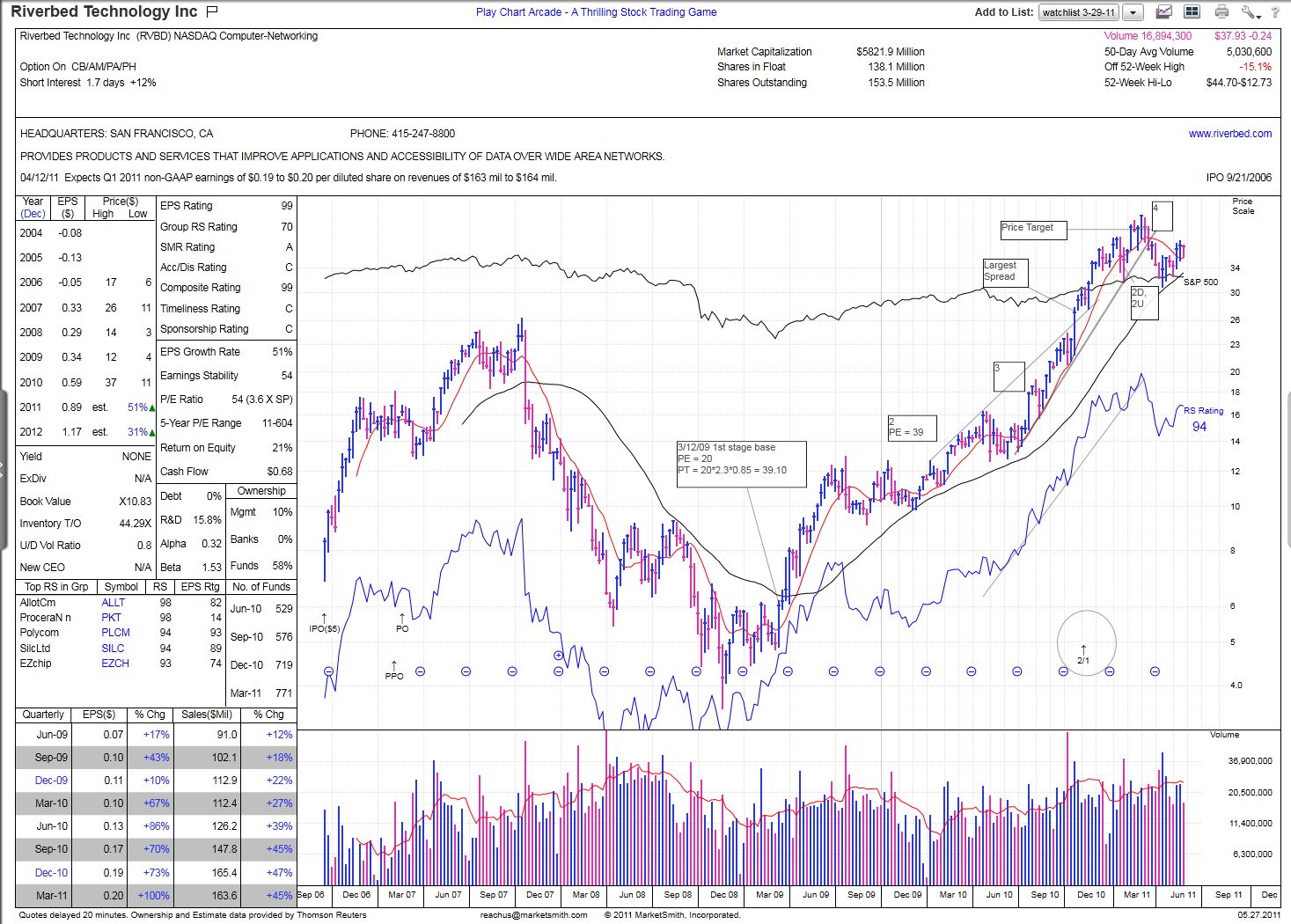The image size is (1291, 924).
Task: Expand the Add to List dropdown arrow
Action: [x=1133, y=12]
